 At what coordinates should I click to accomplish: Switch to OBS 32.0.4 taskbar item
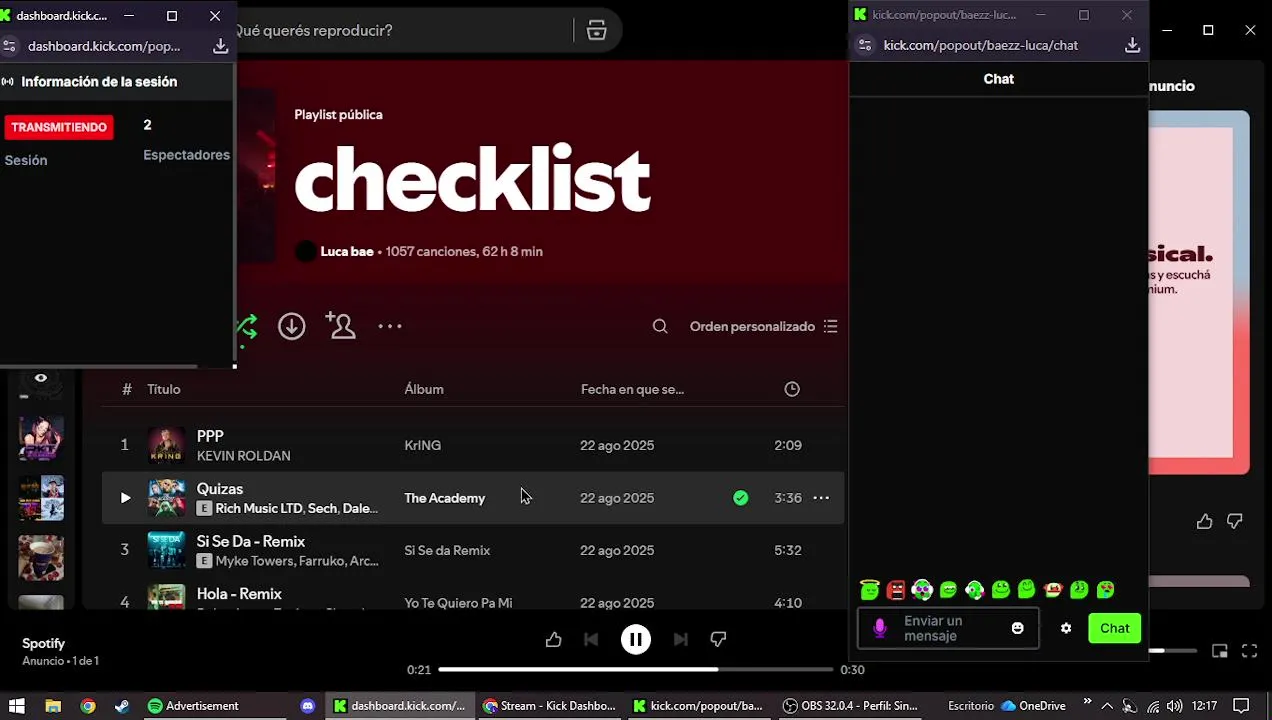tap(850, 706)
